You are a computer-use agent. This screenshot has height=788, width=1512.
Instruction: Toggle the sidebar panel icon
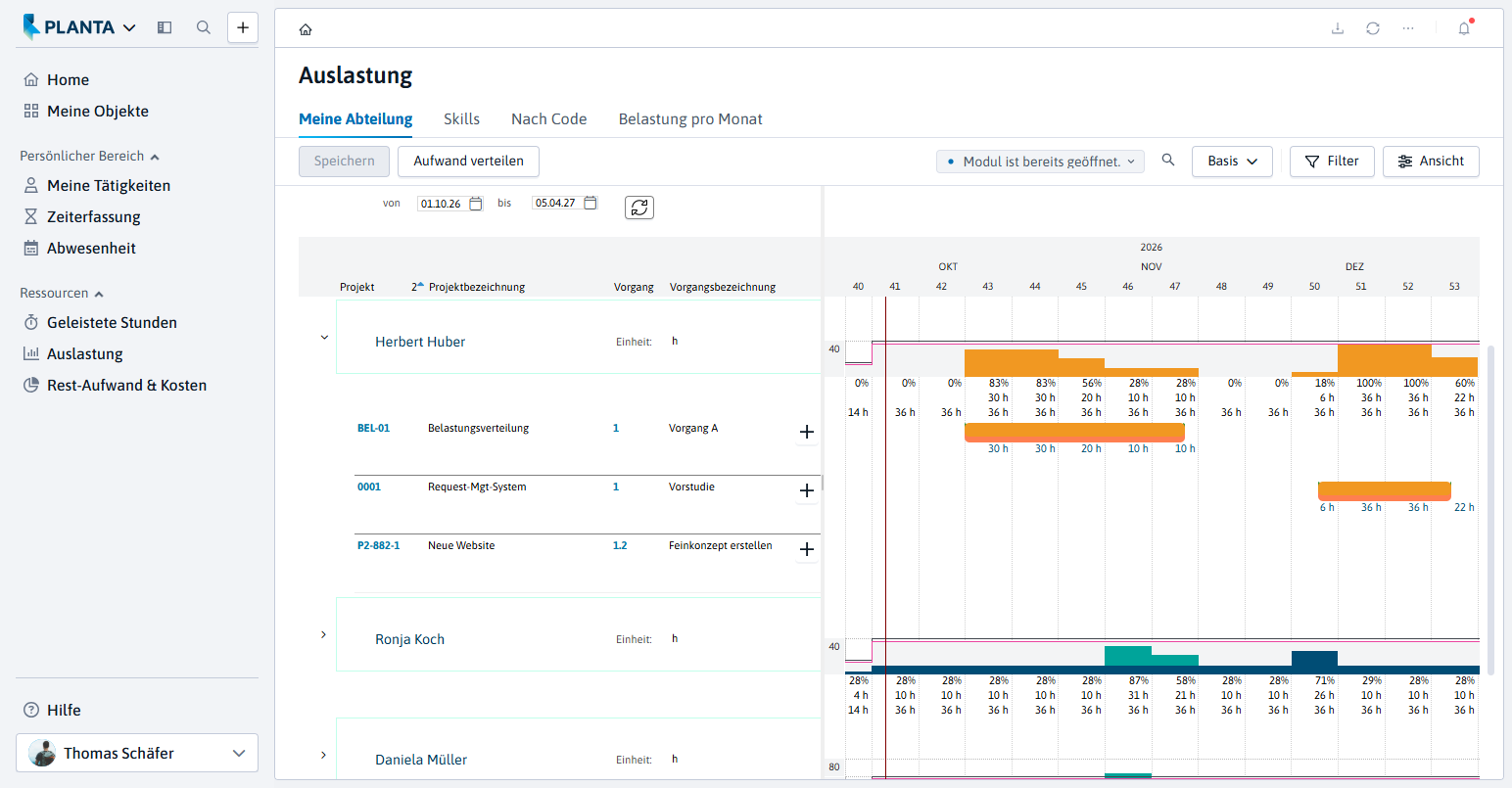(165, 27)
